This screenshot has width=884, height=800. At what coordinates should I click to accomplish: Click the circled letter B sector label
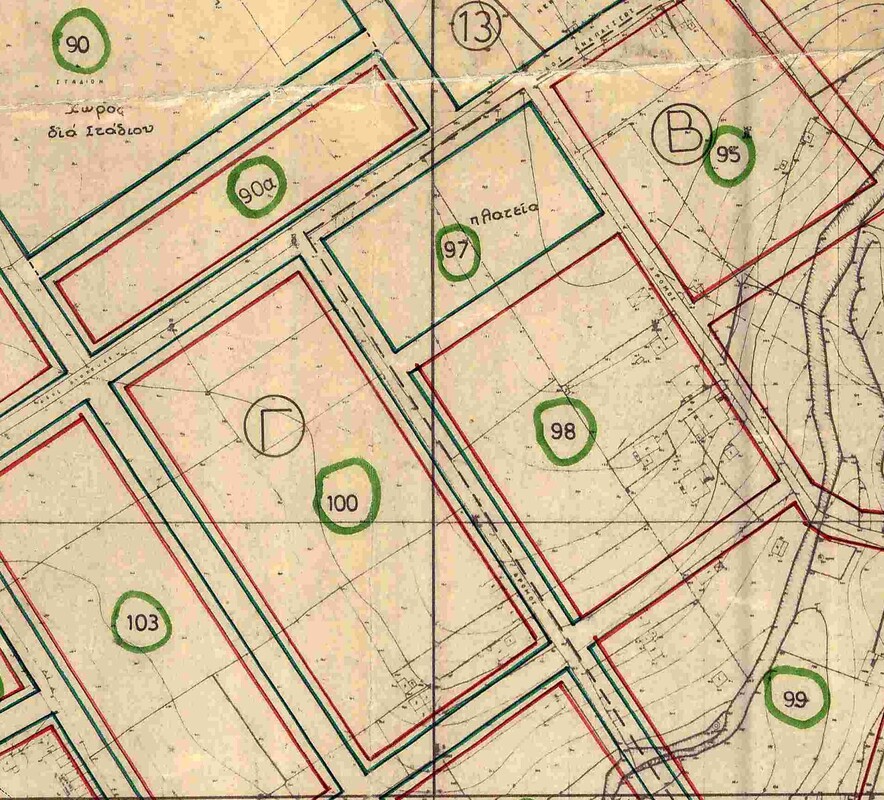pos(680,135)
